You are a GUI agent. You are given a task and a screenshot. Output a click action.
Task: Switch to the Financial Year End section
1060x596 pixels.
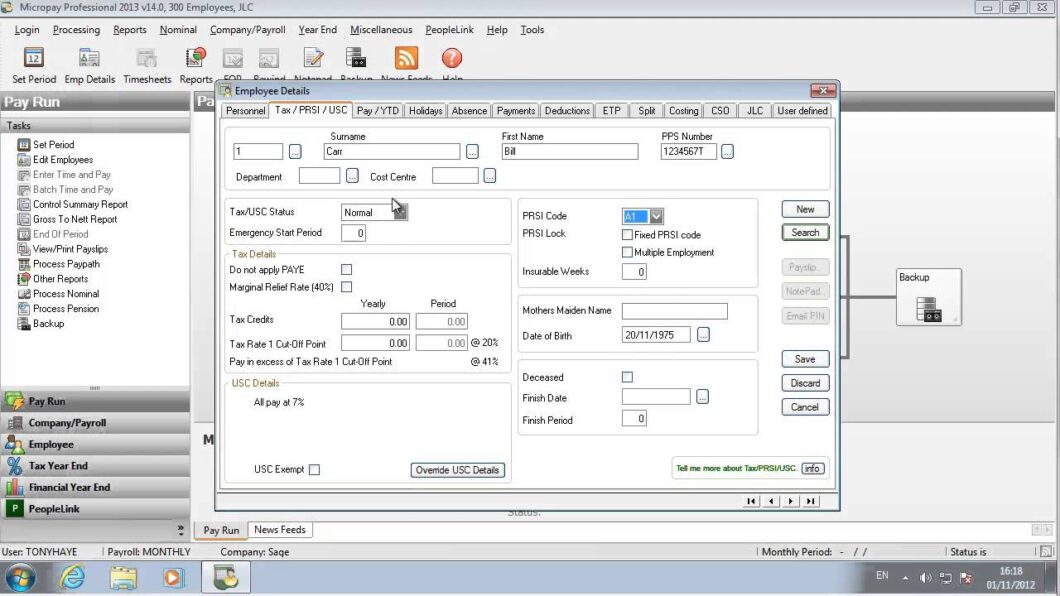[x=95, y=487]
